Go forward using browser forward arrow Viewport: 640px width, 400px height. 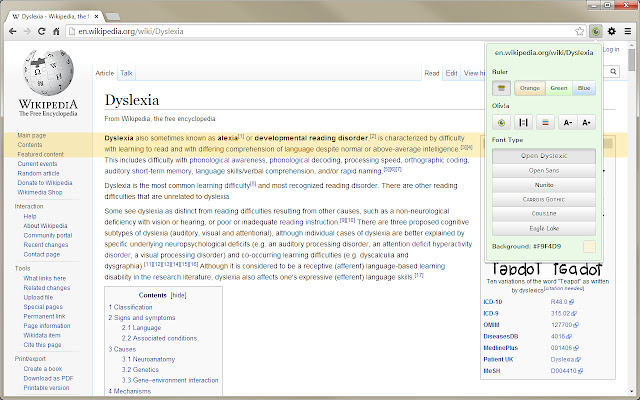[x=27, y=31]
